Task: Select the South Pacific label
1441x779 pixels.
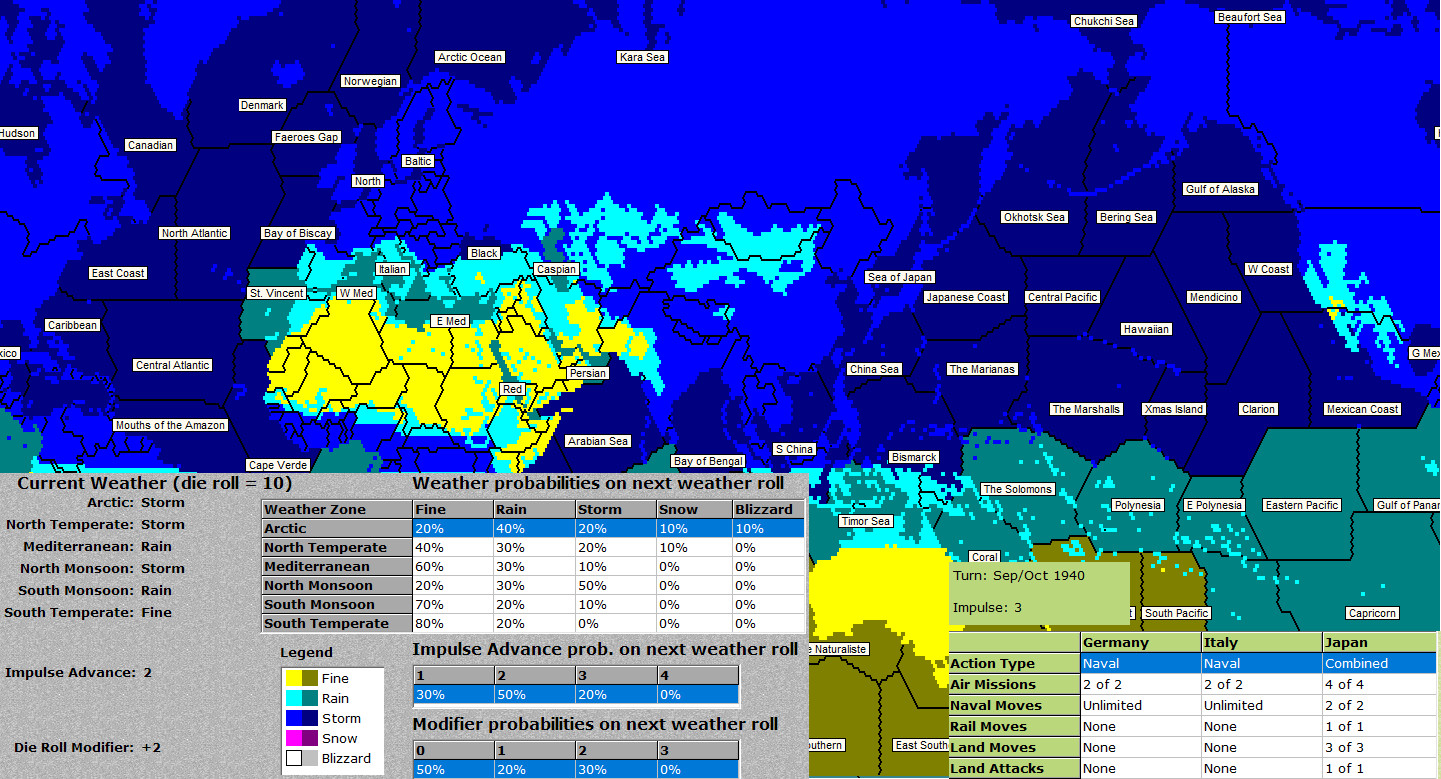Action: (x=1177, y=613)
